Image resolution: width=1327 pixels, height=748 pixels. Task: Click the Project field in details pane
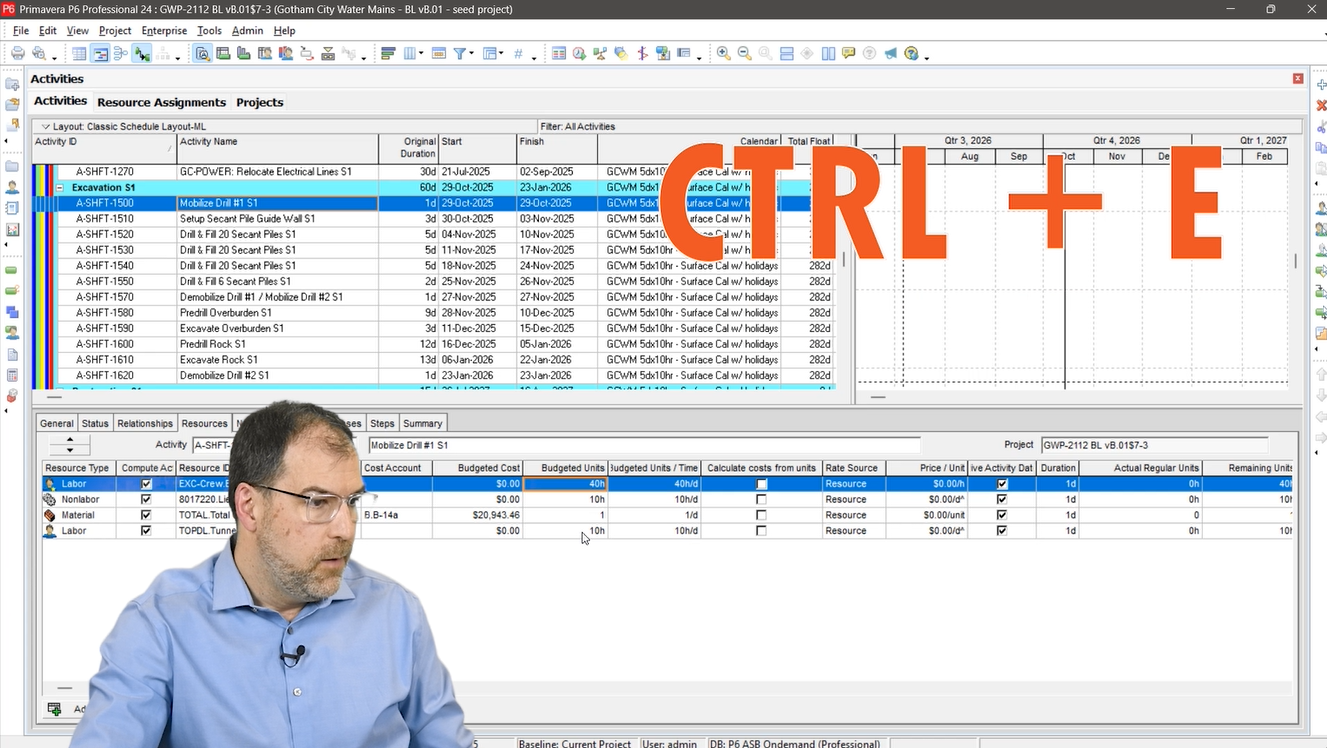1154,445
